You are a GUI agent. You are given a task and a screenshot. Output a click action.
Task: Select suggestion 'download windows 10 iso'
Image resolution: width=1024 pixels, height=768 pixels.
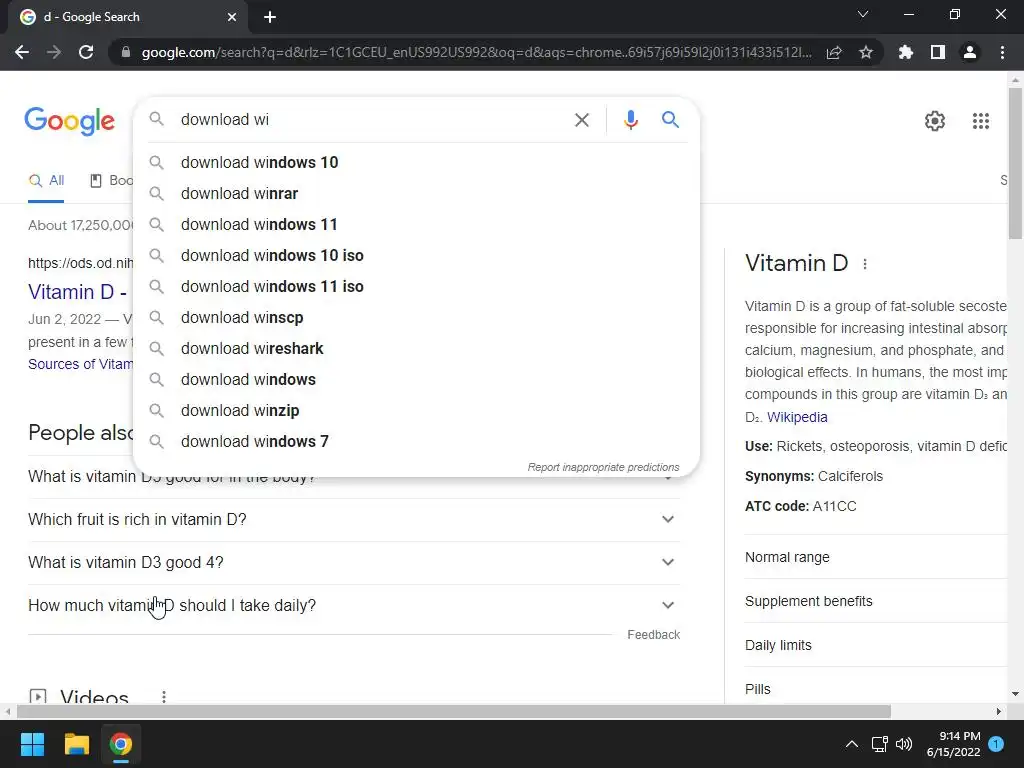point(415,255)
